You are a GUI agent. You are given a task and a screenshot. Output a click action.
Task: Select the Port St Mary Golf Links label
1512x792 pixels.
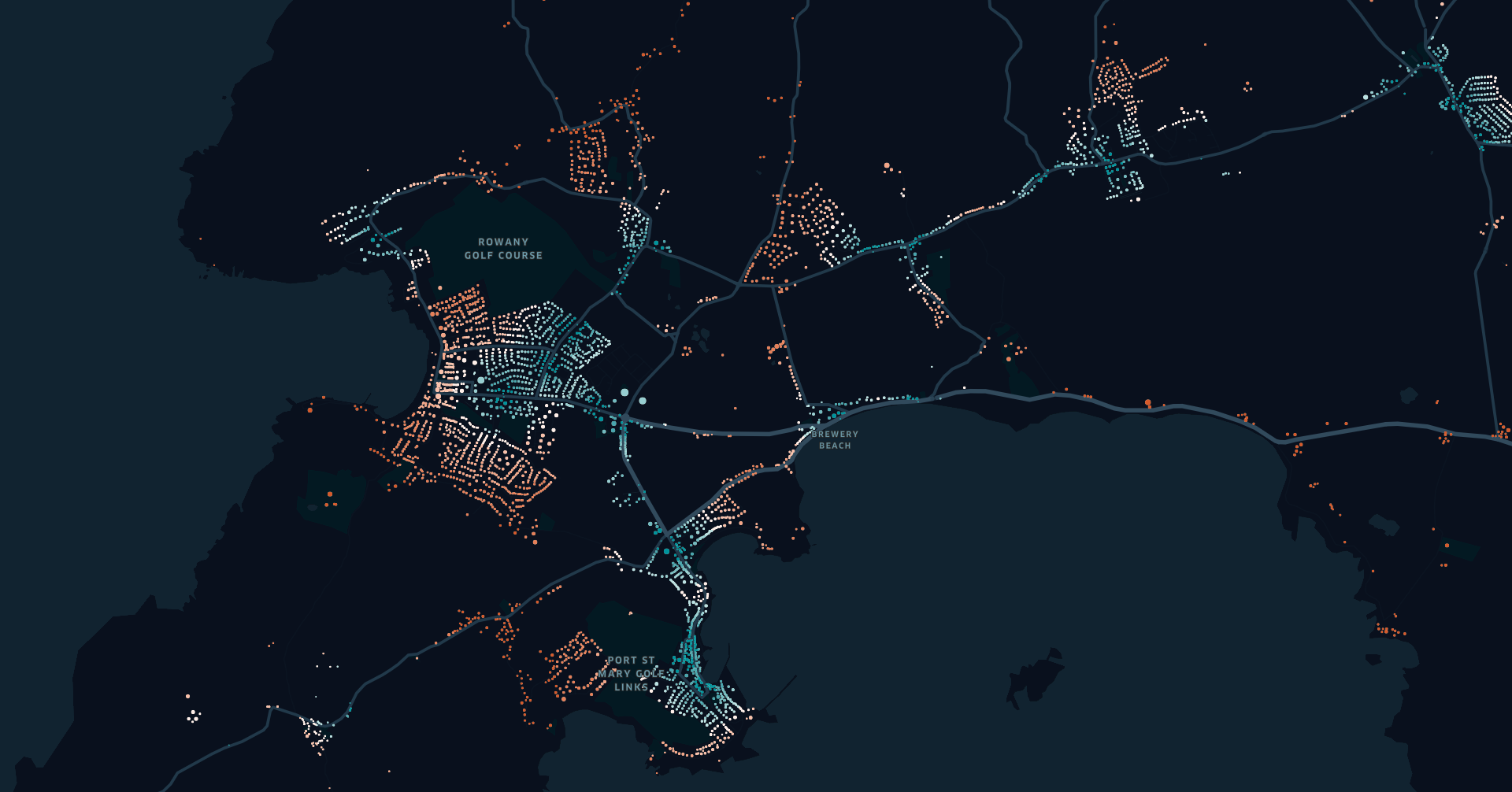coord(632,674)
